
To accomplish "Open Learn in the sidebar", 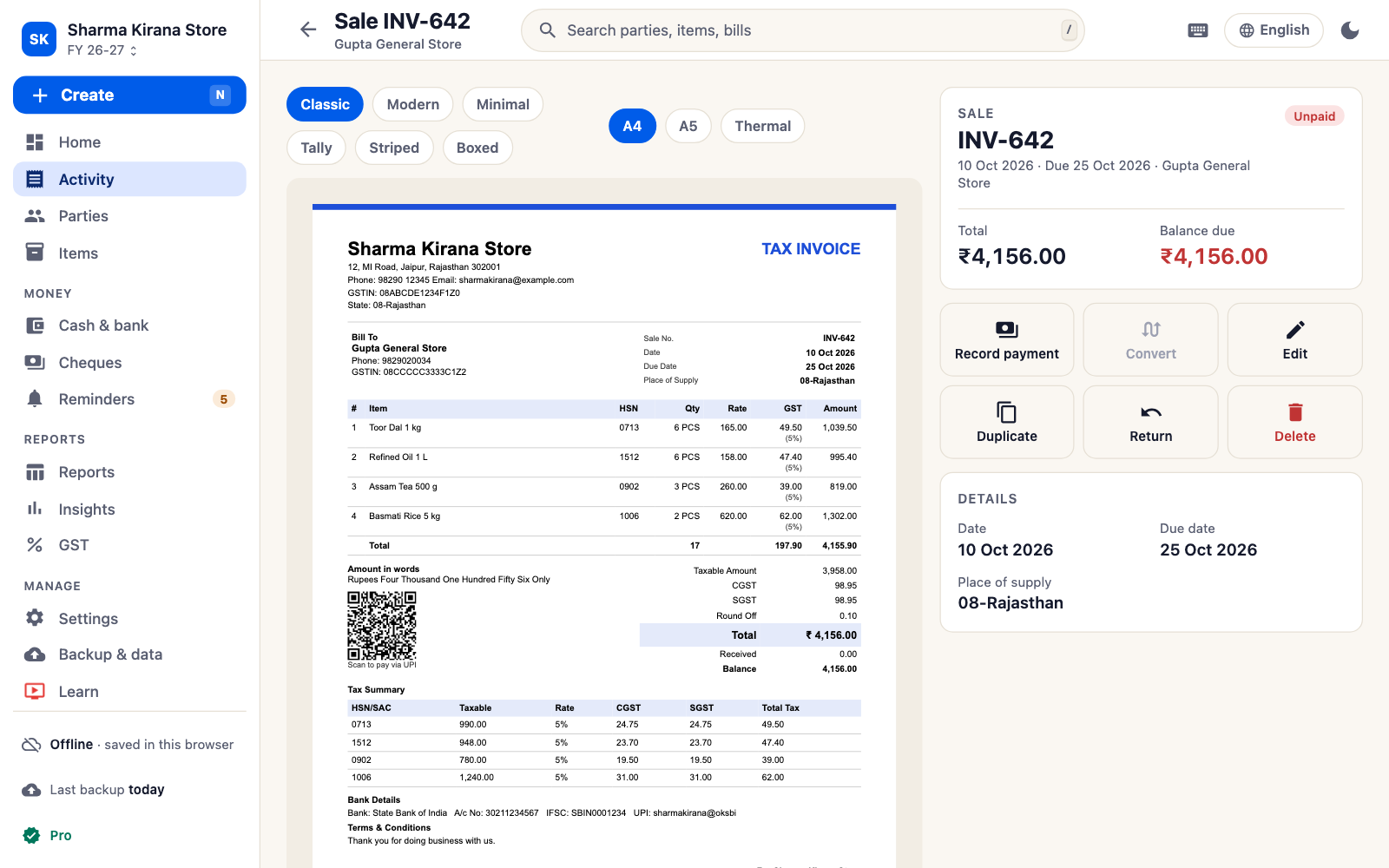I will coord(129,692).
